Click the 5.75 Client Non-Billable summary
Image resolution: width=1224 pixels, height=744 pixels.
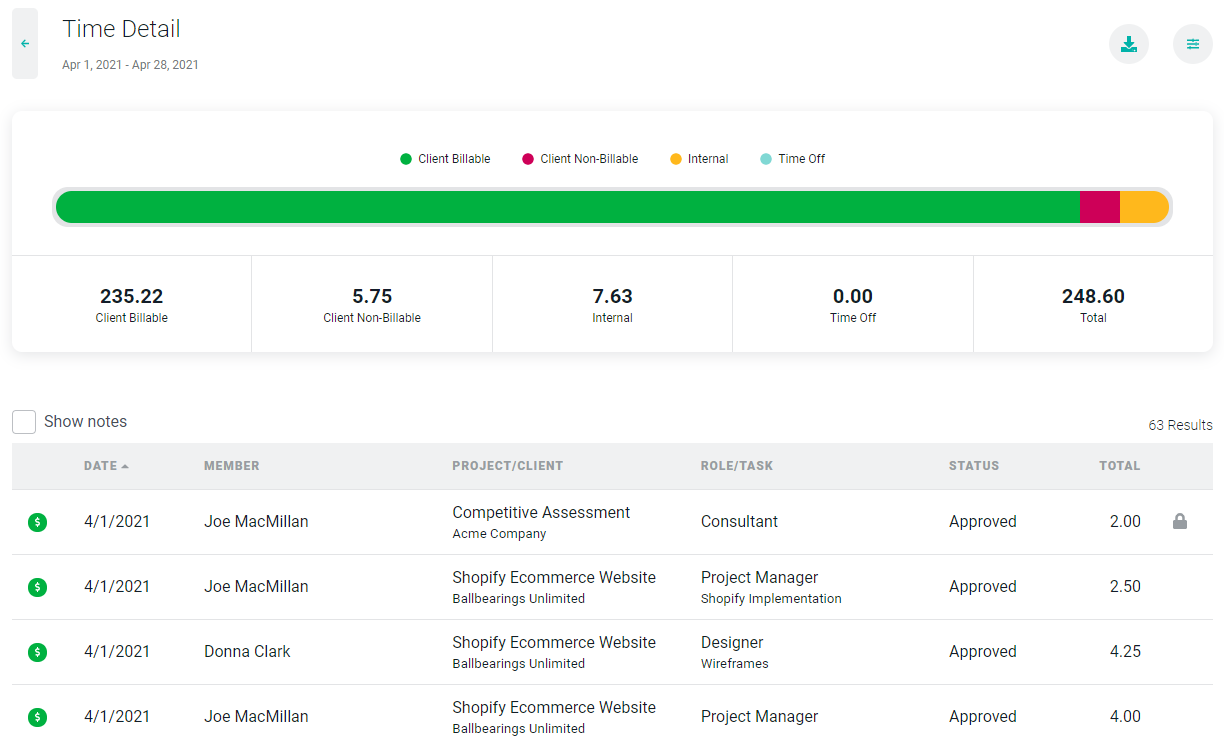pos(372,304)
